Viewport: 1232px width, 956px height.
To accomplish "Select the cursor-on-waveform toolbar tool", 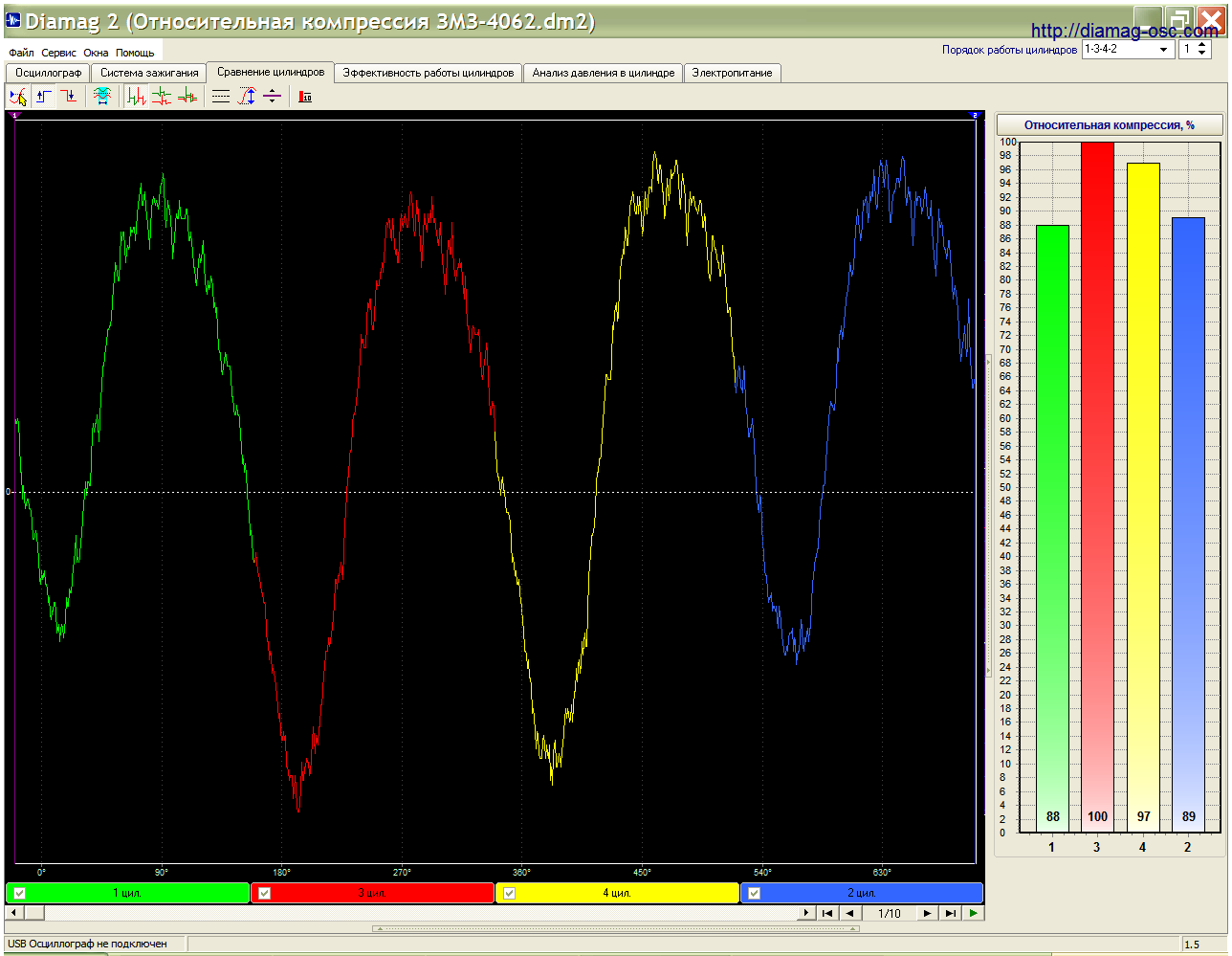I will 17,97.
